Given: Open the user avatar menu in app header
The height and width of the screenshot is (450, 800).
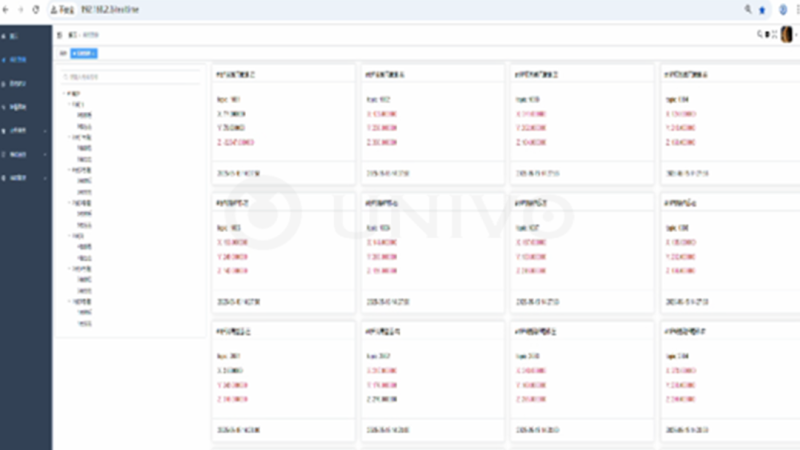Looking at the screenshot, I should point(787,34).
